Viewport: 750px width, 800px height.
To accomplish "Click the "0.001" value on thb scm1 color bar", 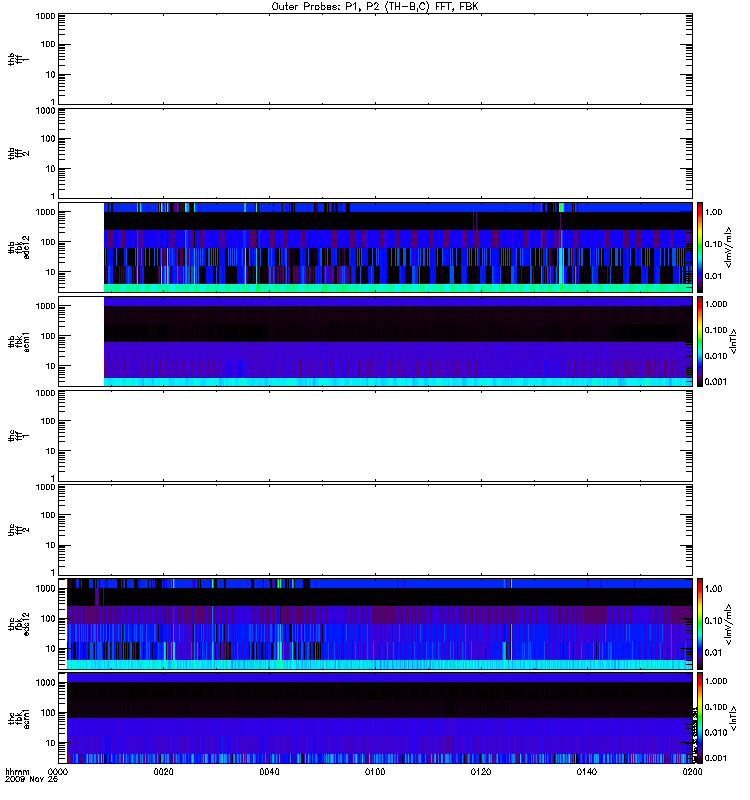I will [x=716, y=382].
